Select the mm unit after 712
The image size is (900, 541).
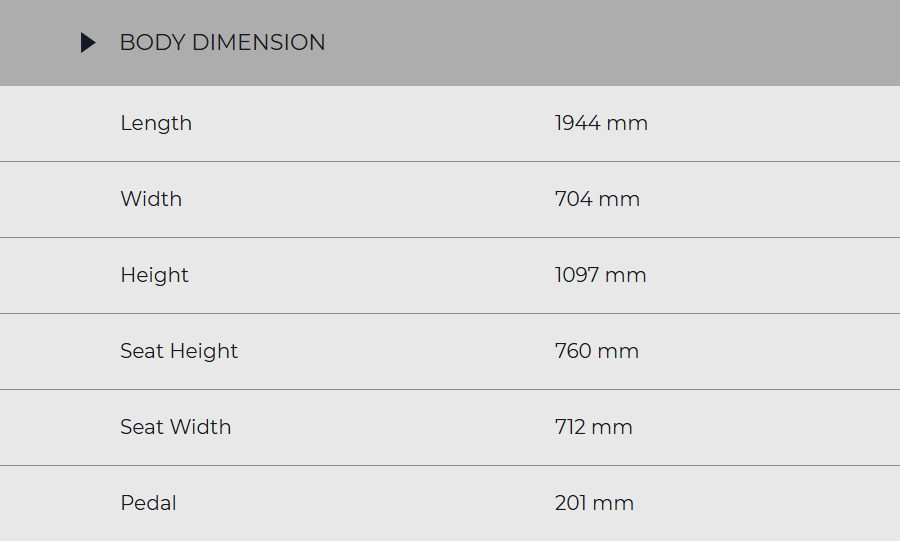613,427
